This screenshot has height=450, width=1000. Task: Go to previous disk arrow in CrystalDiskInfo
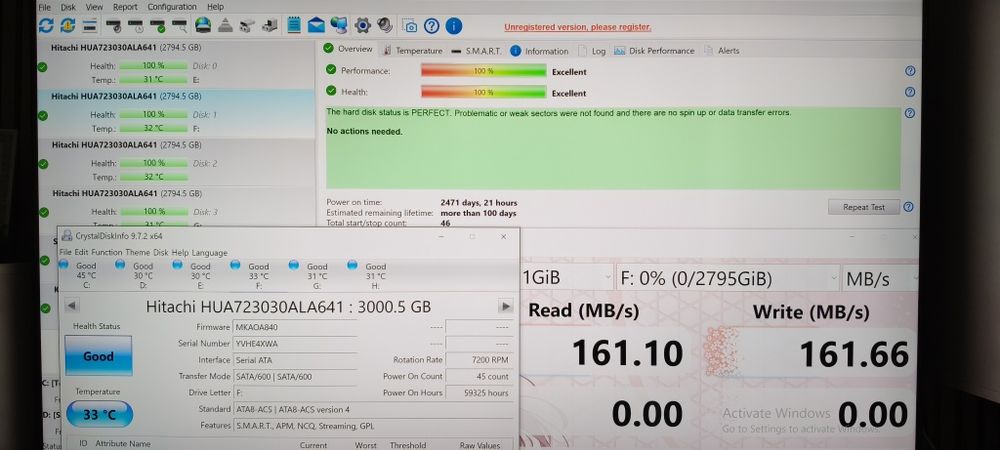click(x=72, y=306)
